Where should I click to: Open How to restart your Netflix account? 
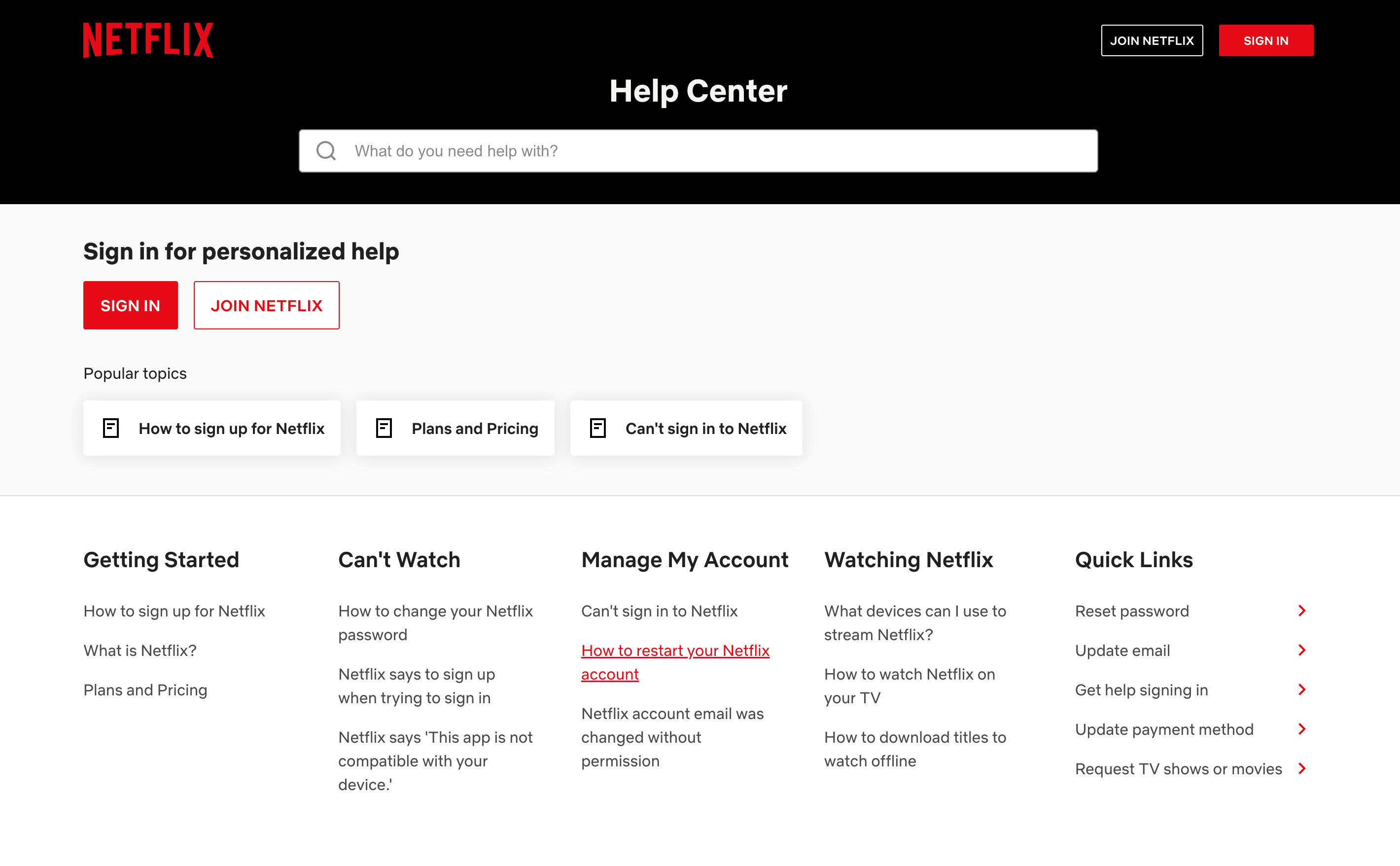click(x=675, y=662)
